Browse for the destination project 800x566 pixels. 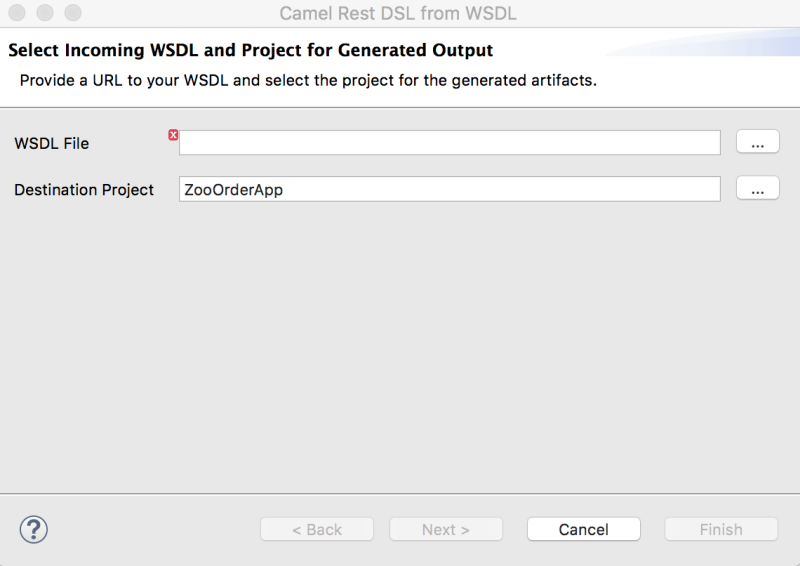(x=757, y=189)
